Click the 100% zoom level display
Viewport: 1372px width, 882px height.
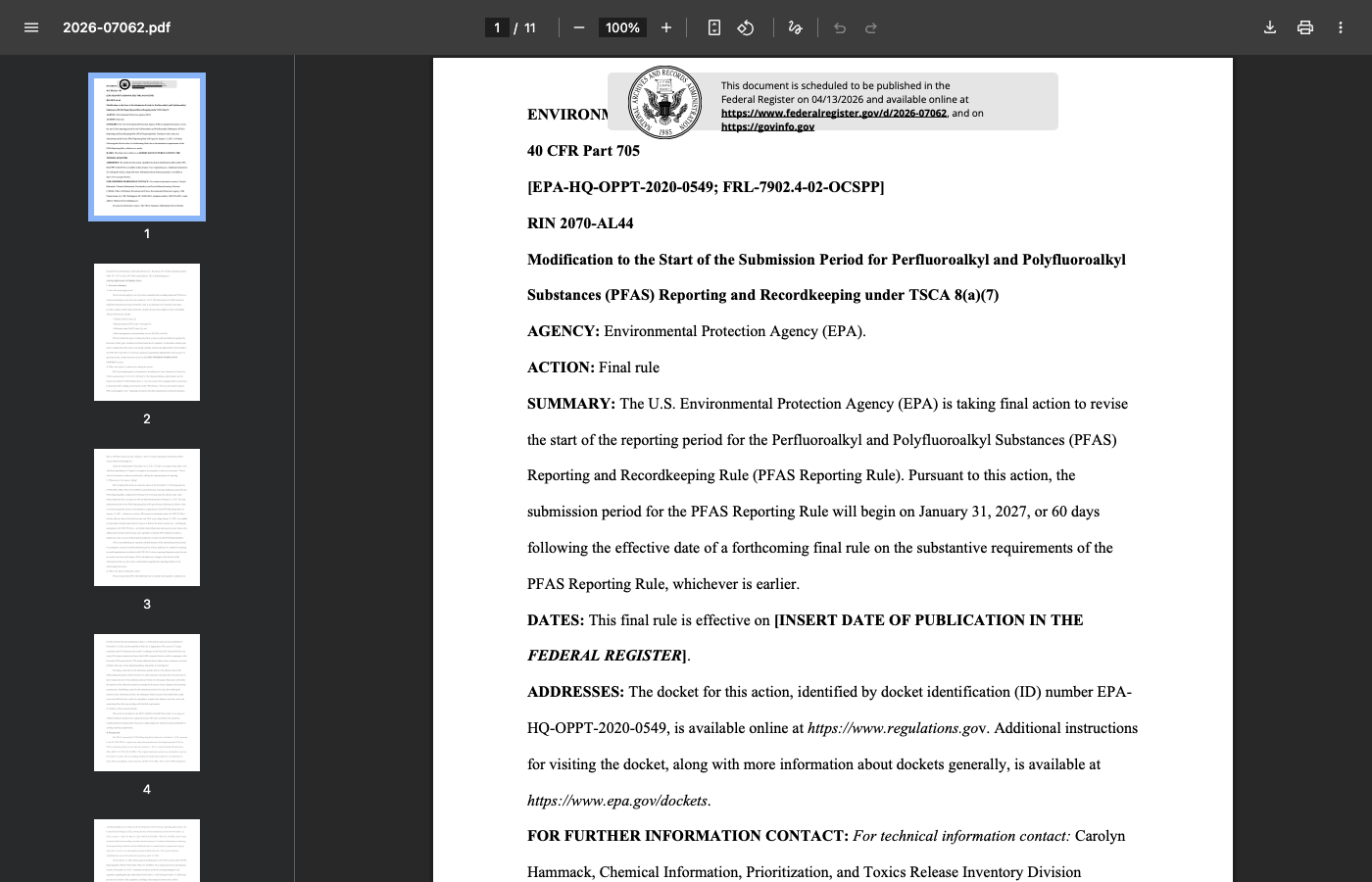click(622, 27)
